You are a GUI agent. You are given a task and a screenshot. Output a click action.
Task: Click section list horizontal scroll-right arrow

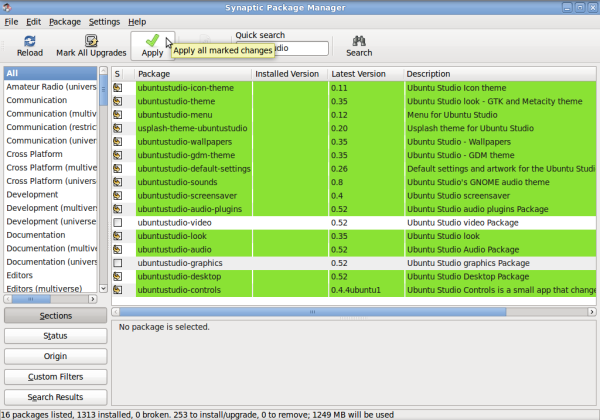pos(93,299)
